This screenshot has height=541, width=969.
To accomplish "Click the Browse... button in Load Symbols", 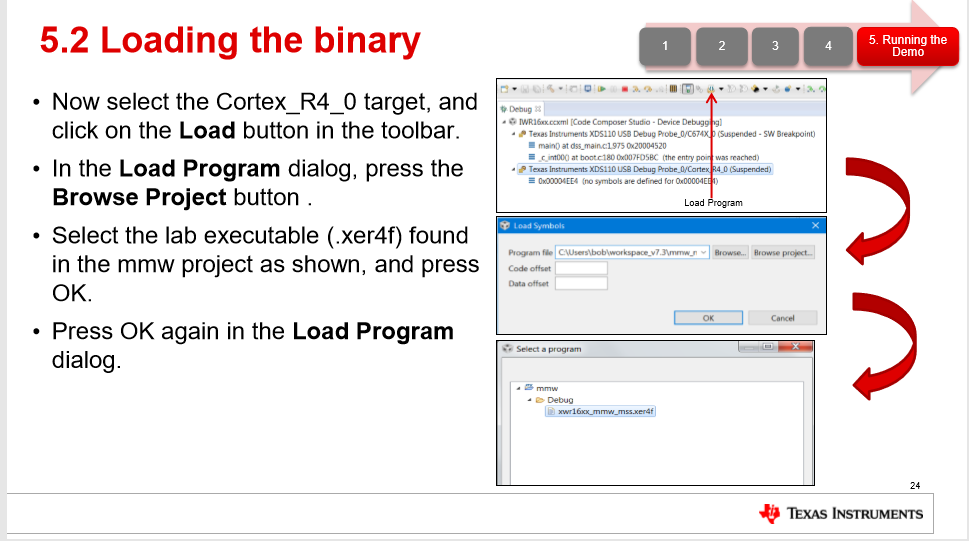I will [730, 252].
